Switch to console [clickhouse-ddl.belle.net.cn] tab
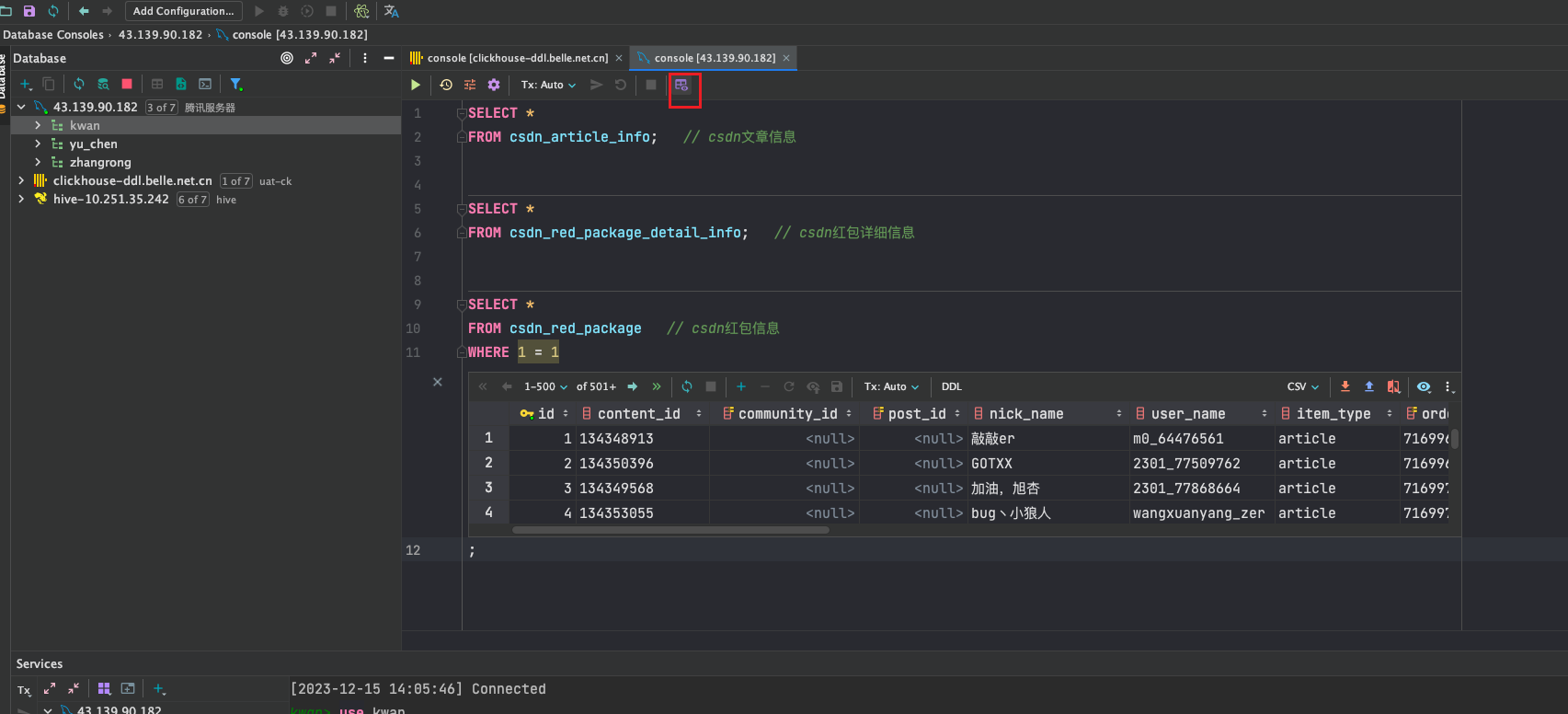This screenshot has width=1568, height=714. (517, 58)
